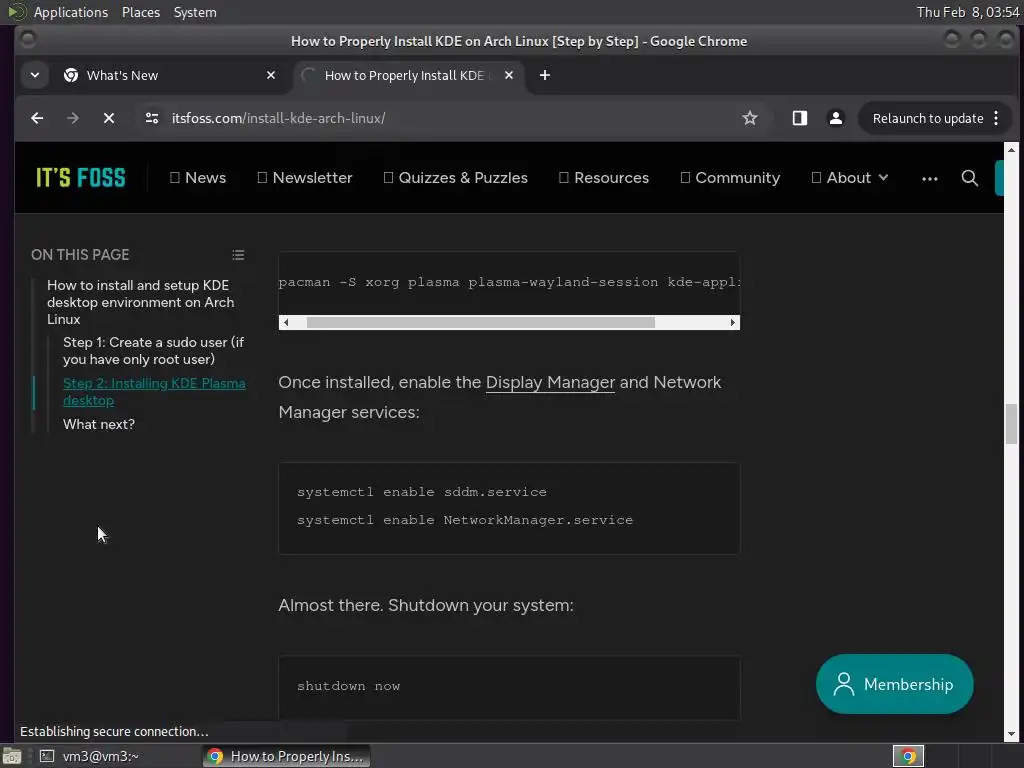Click the page vertical scrollbar thumb

pyautogui.click(x=1012, y=424)
